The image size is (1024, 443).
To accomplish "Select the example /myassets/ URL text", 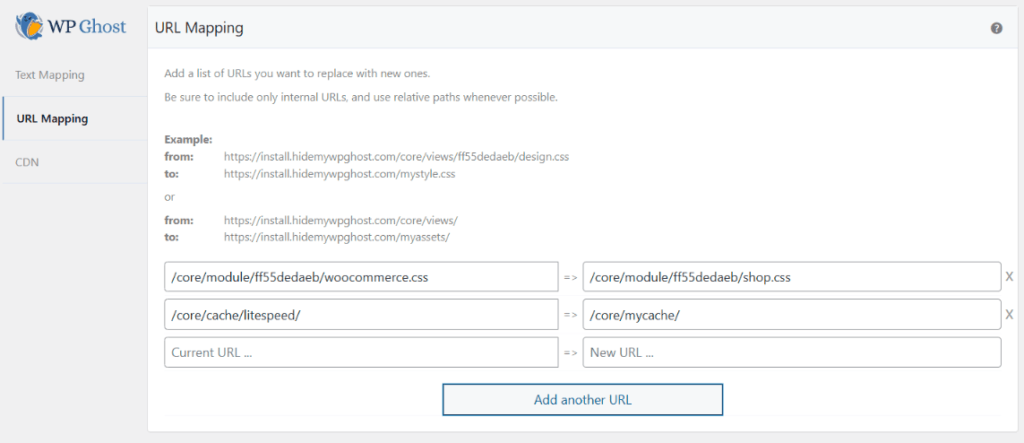I will point(337,237).
